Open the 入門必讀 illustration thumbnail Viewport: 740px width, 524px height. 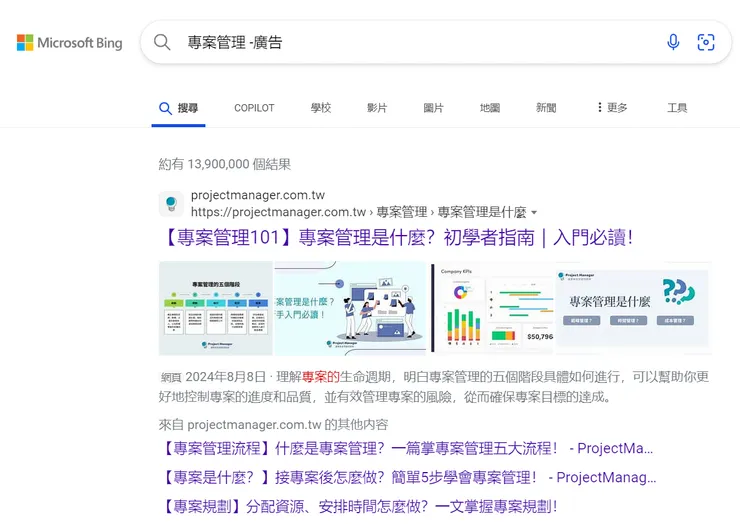350,308
